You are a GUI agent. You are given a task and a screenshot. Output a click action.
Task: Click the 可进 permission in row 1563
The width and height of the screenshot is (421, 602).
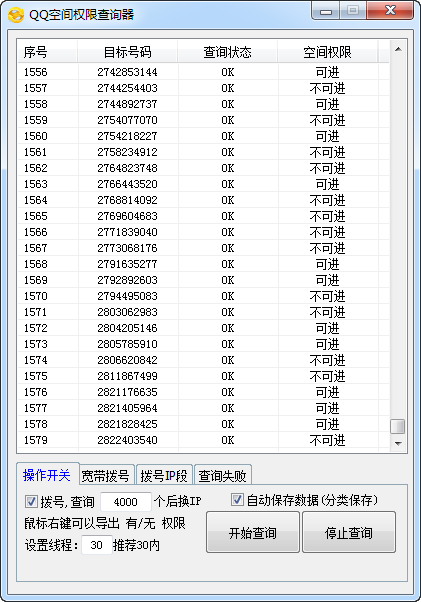(327, 184)
